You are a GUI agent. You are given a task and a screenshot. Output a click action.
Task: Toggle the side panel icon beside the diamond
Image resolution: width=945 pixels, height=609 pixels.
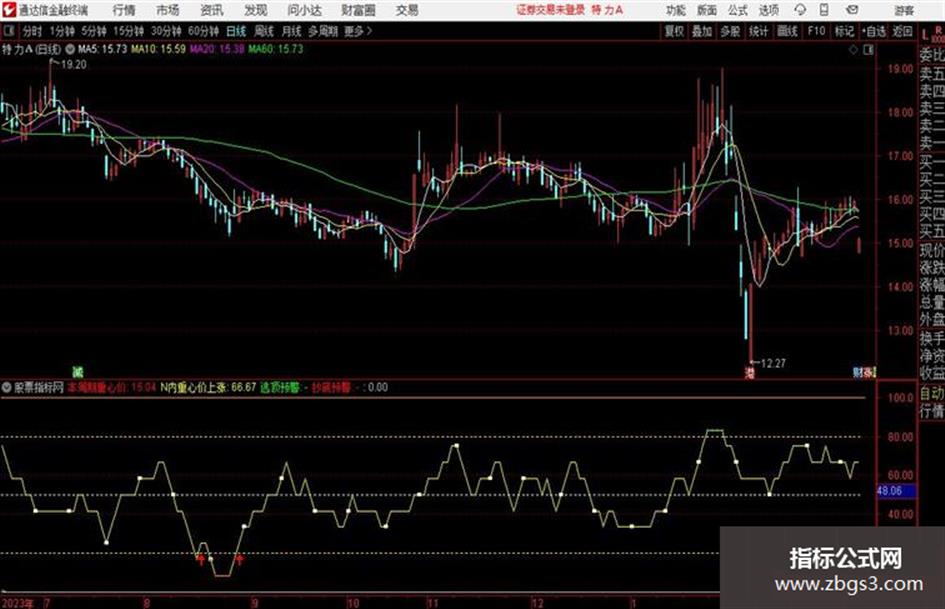click(868, 50)
